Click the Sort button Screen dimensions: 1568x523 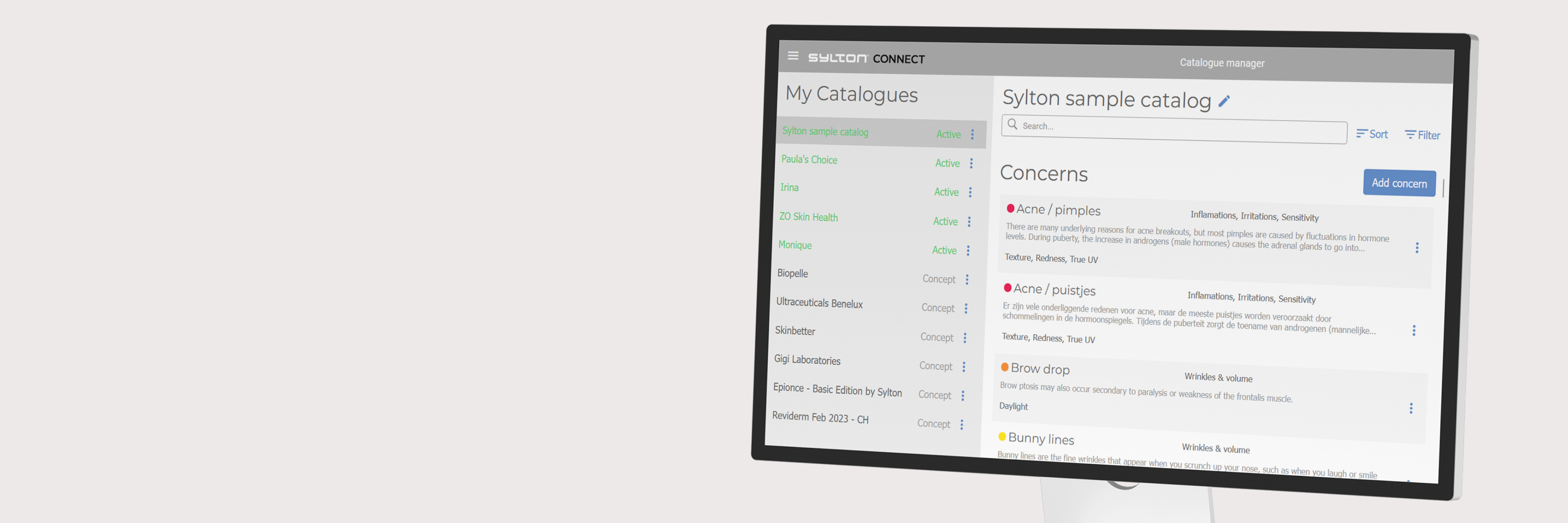1372,134
